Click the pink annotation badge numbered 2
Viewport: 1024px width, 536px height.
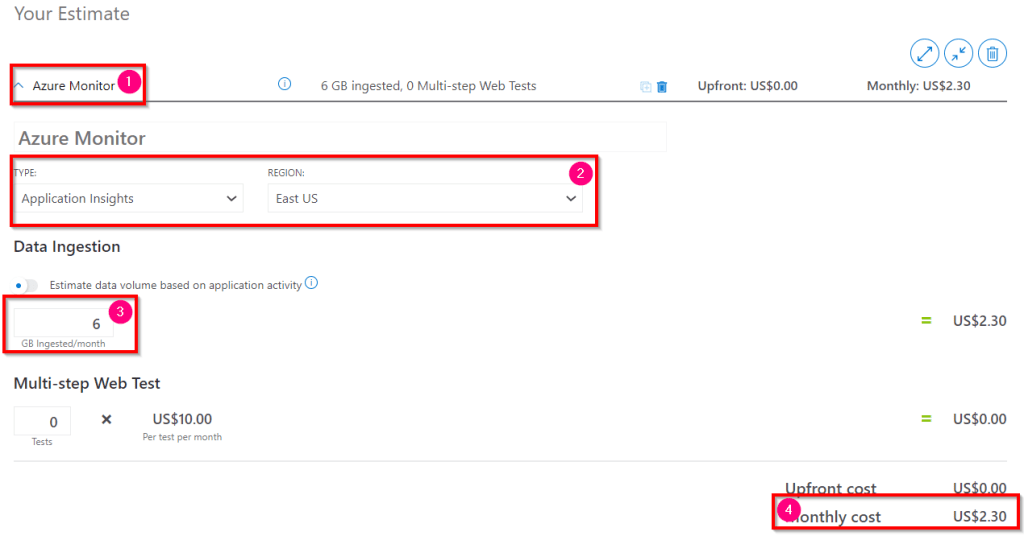tap(580, 172)
